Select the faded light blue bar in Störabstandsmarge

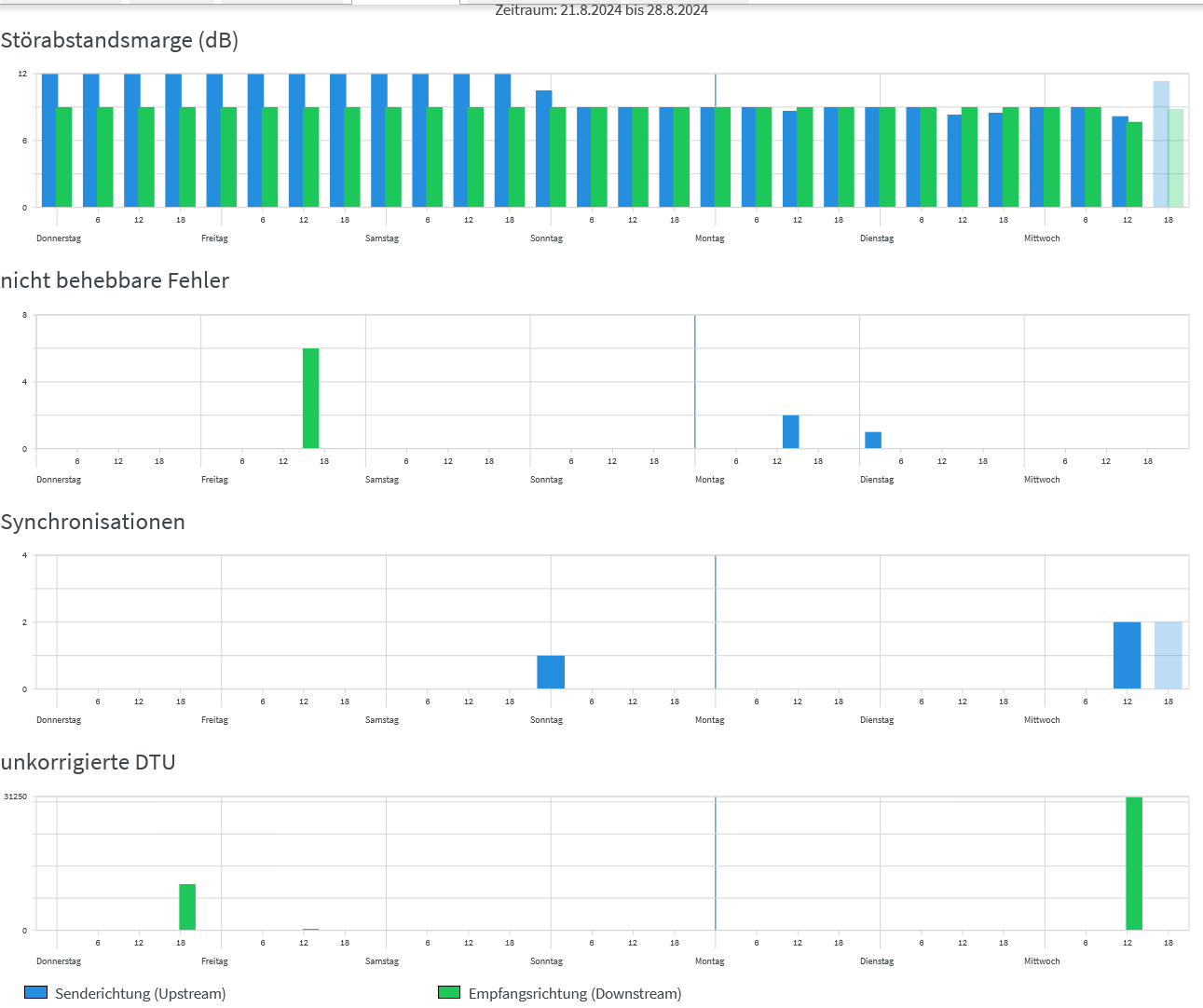(1161, 144)
